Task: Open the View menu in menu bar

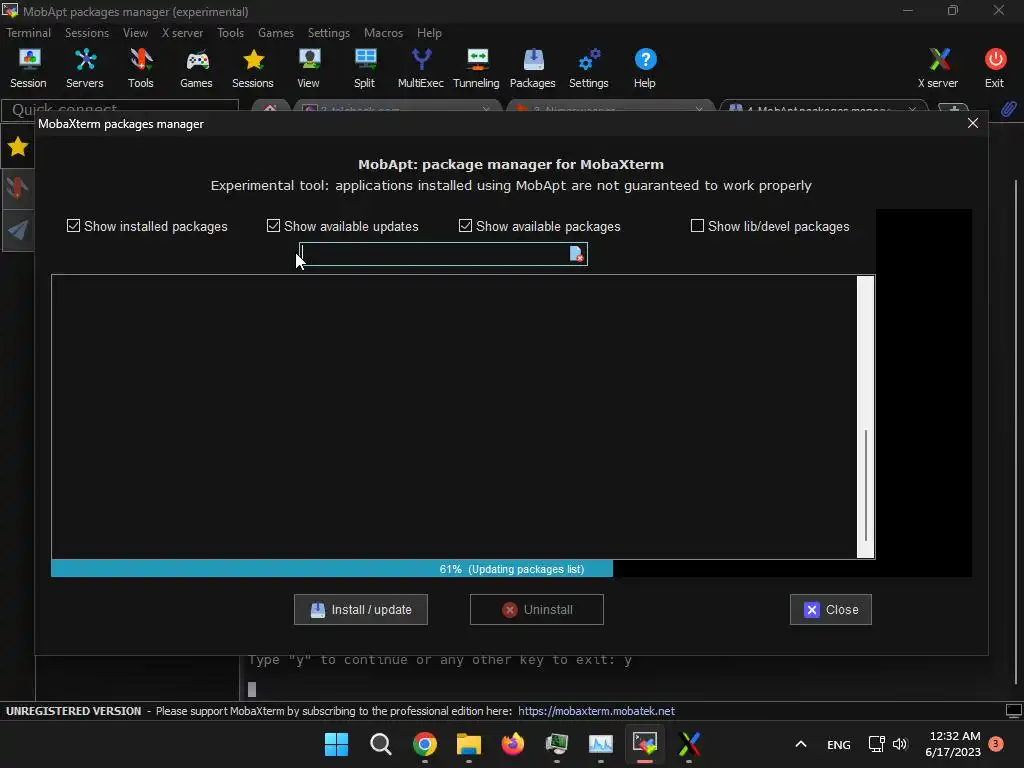Action: [135, 33]
